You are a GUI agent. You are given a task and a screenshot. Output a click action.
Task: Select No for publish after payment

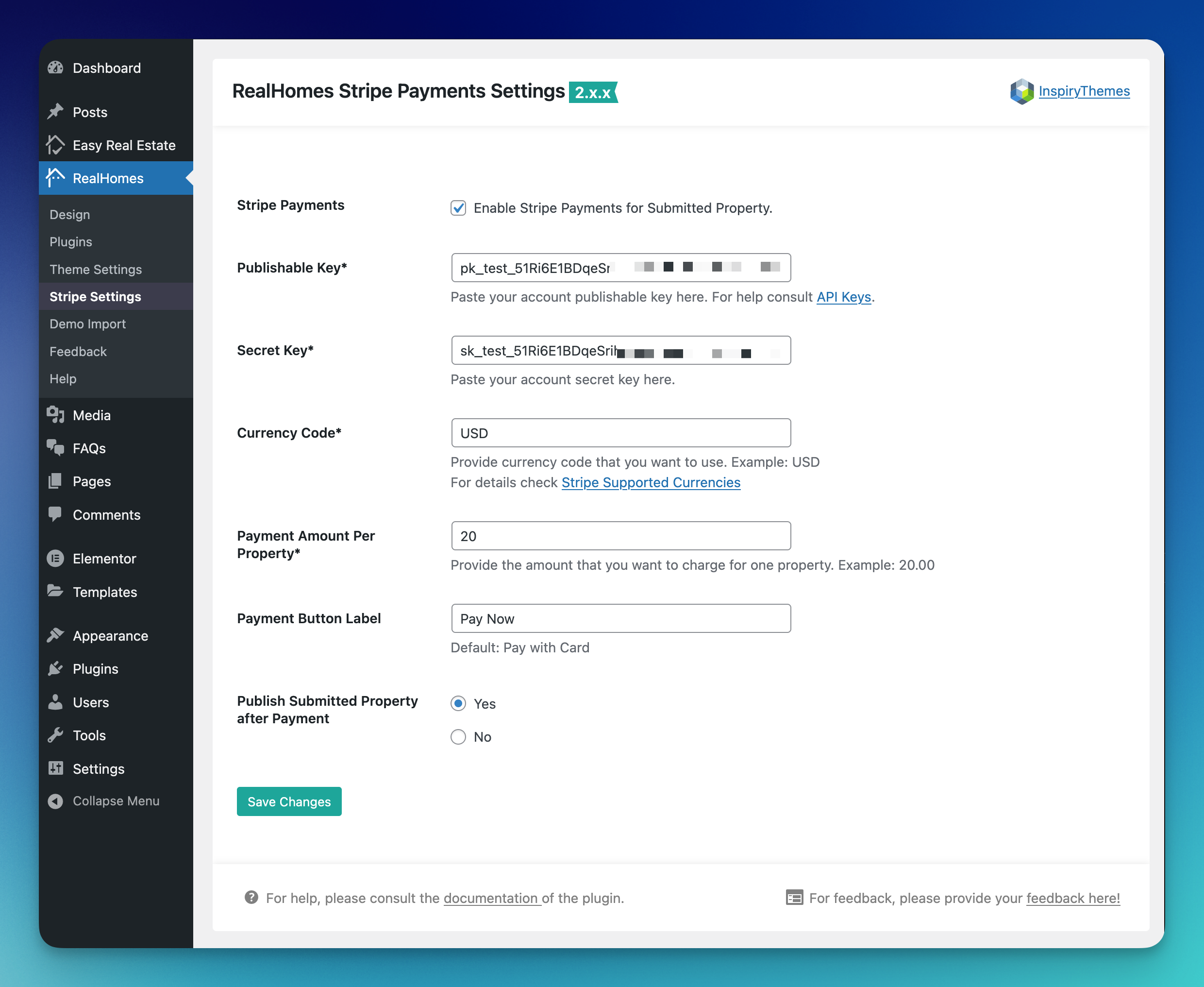tap(458, 737)
